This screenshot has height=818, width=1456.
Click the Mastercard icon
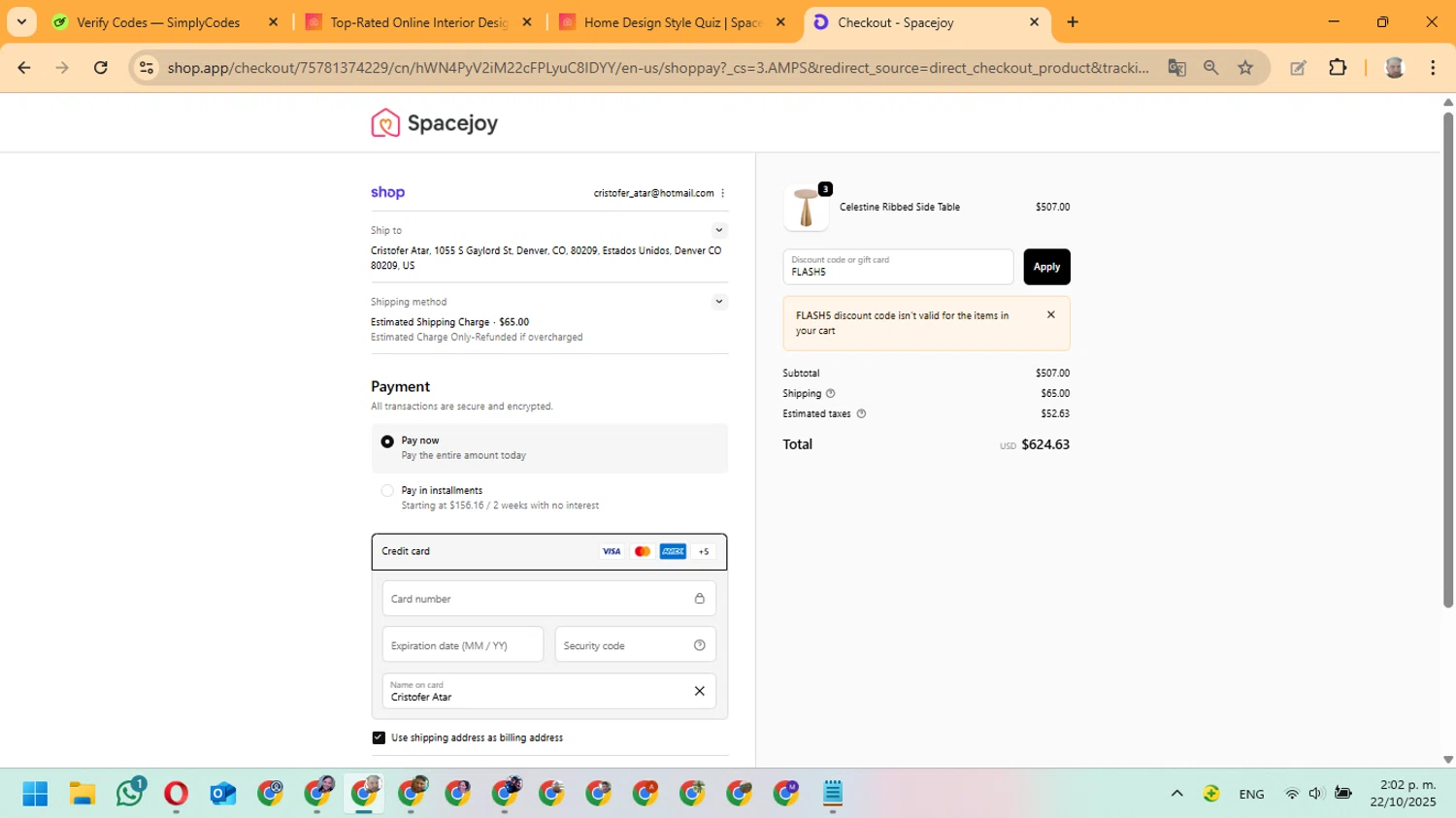[643, 551]
